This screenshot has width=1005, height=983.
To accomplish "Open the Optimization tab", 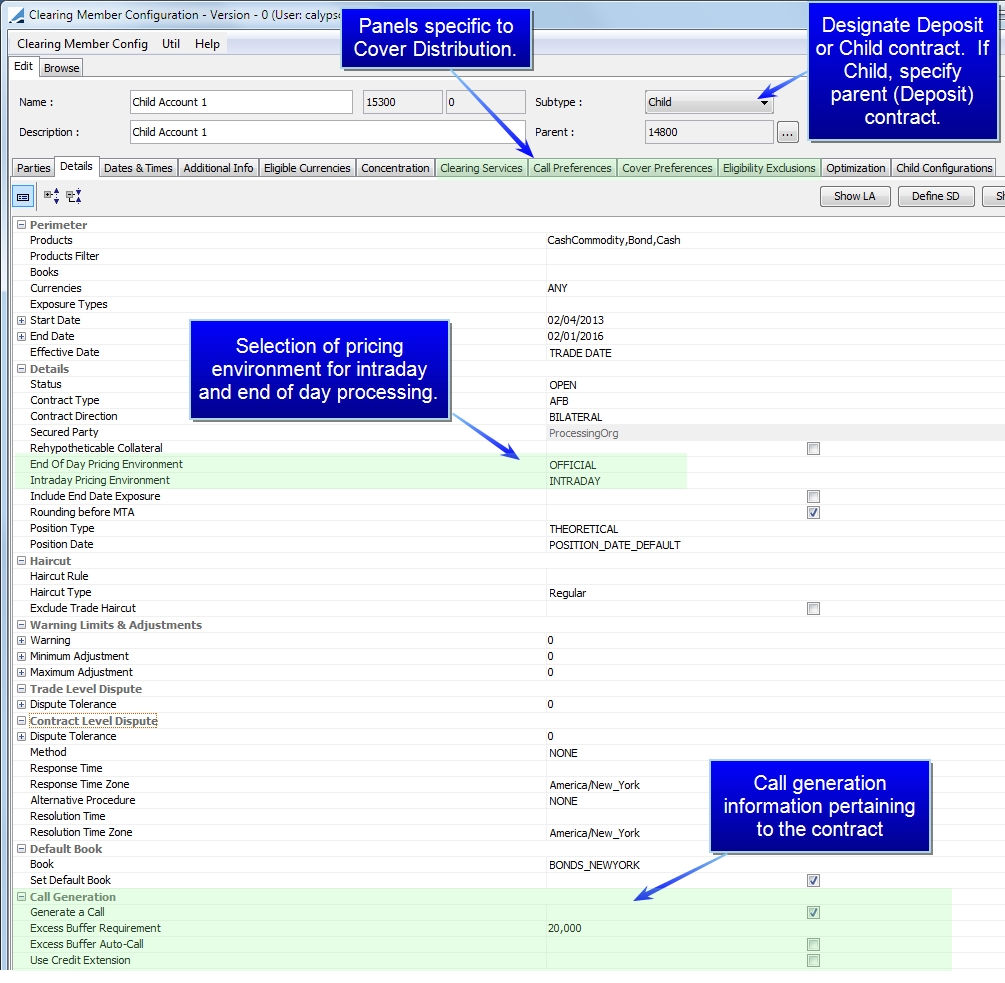I will tap(855, 168).
